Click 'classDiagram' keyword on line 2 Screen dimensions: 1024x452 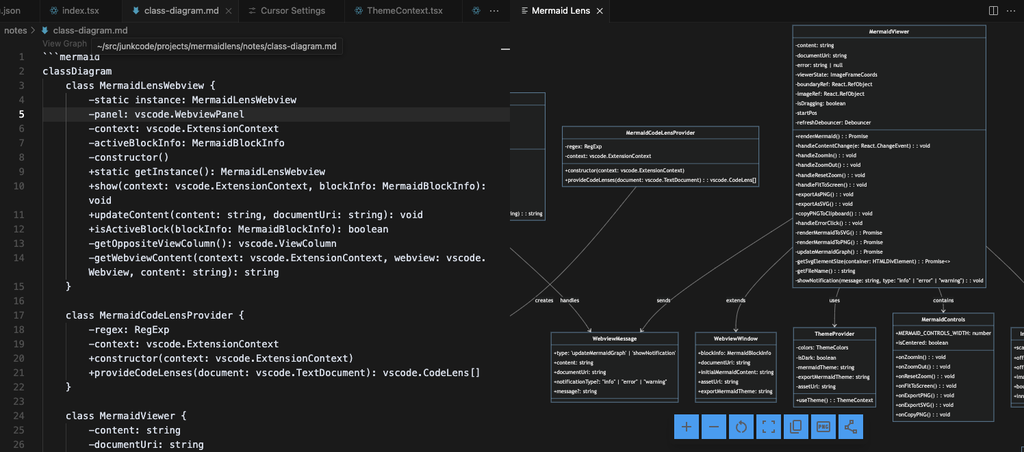pyautogui.click(x=77, y=71)
